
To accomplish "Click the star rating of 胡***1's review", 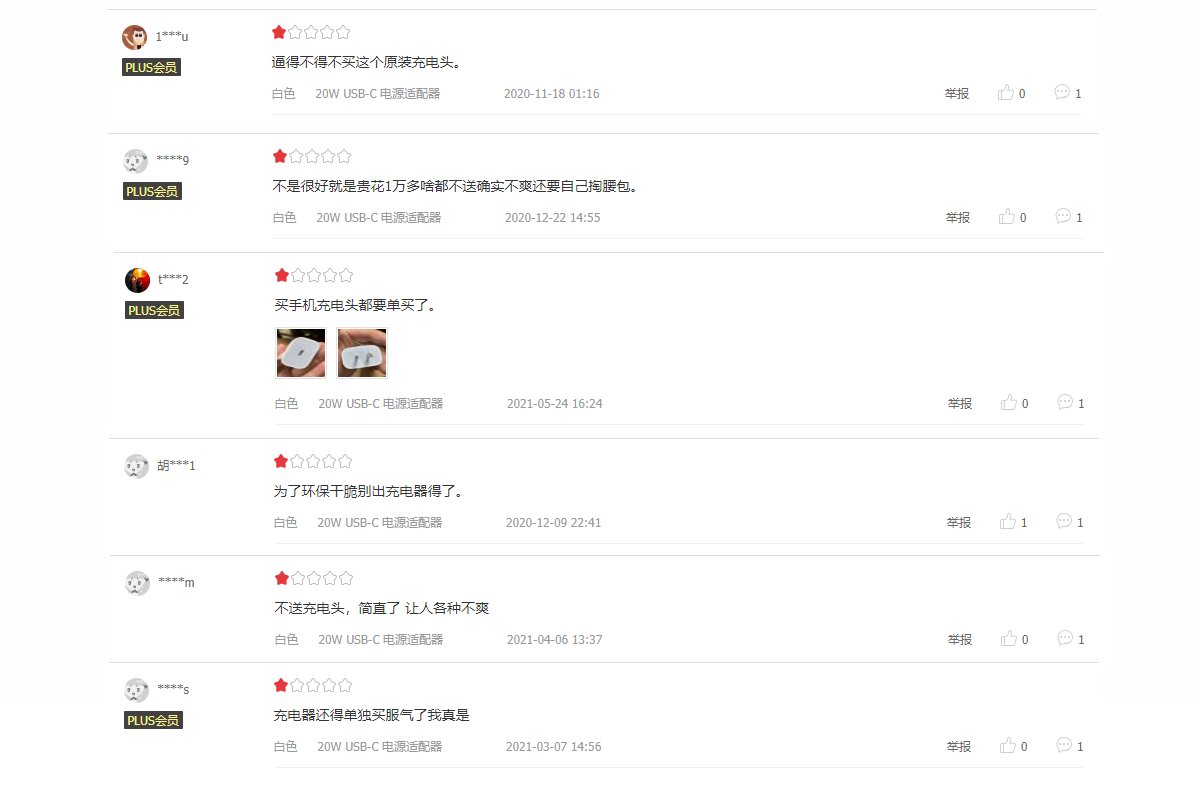I will tap(313, 461).
